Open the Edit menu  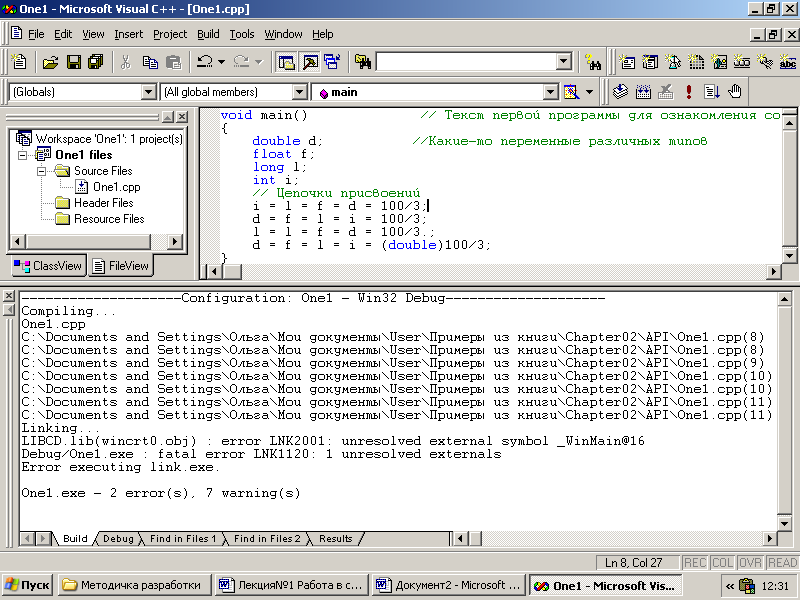tap(63, 34)
